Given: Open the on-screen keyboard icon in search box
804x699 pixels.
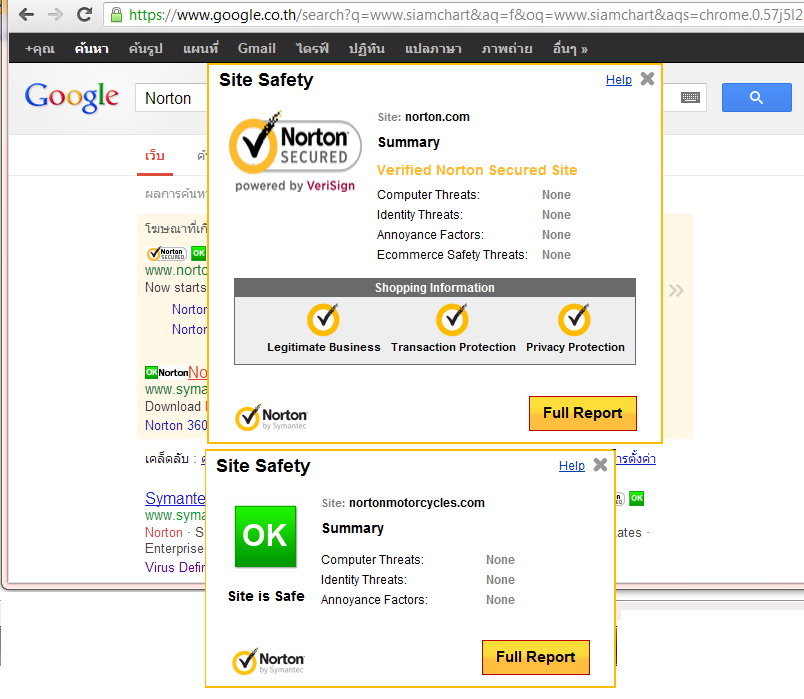Looking at the screenshot, I should click(x=690, y=97).
